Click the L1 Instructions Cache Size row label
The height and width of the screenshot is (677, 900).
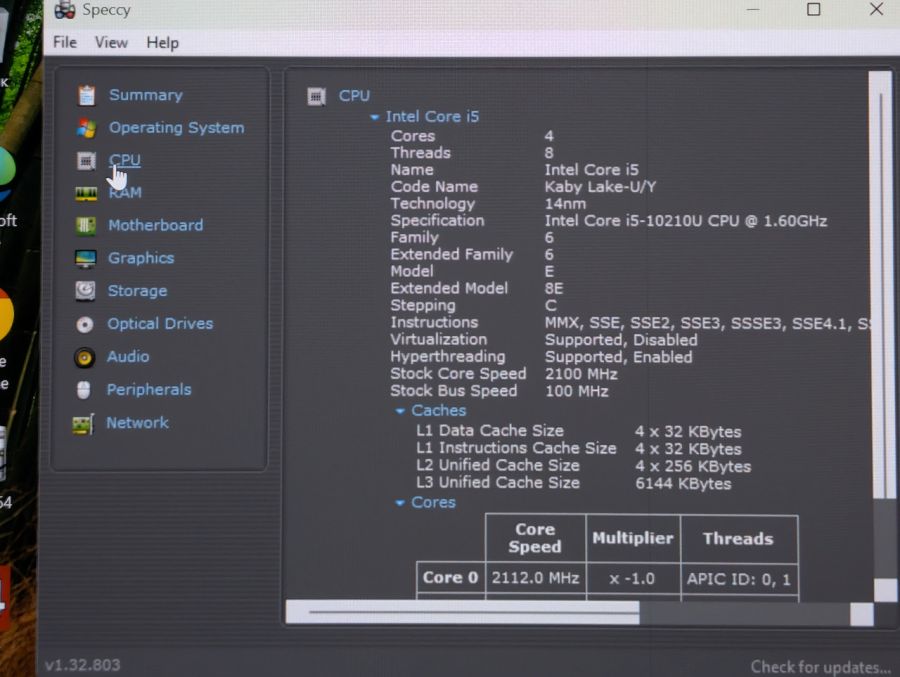click(516, 448)
